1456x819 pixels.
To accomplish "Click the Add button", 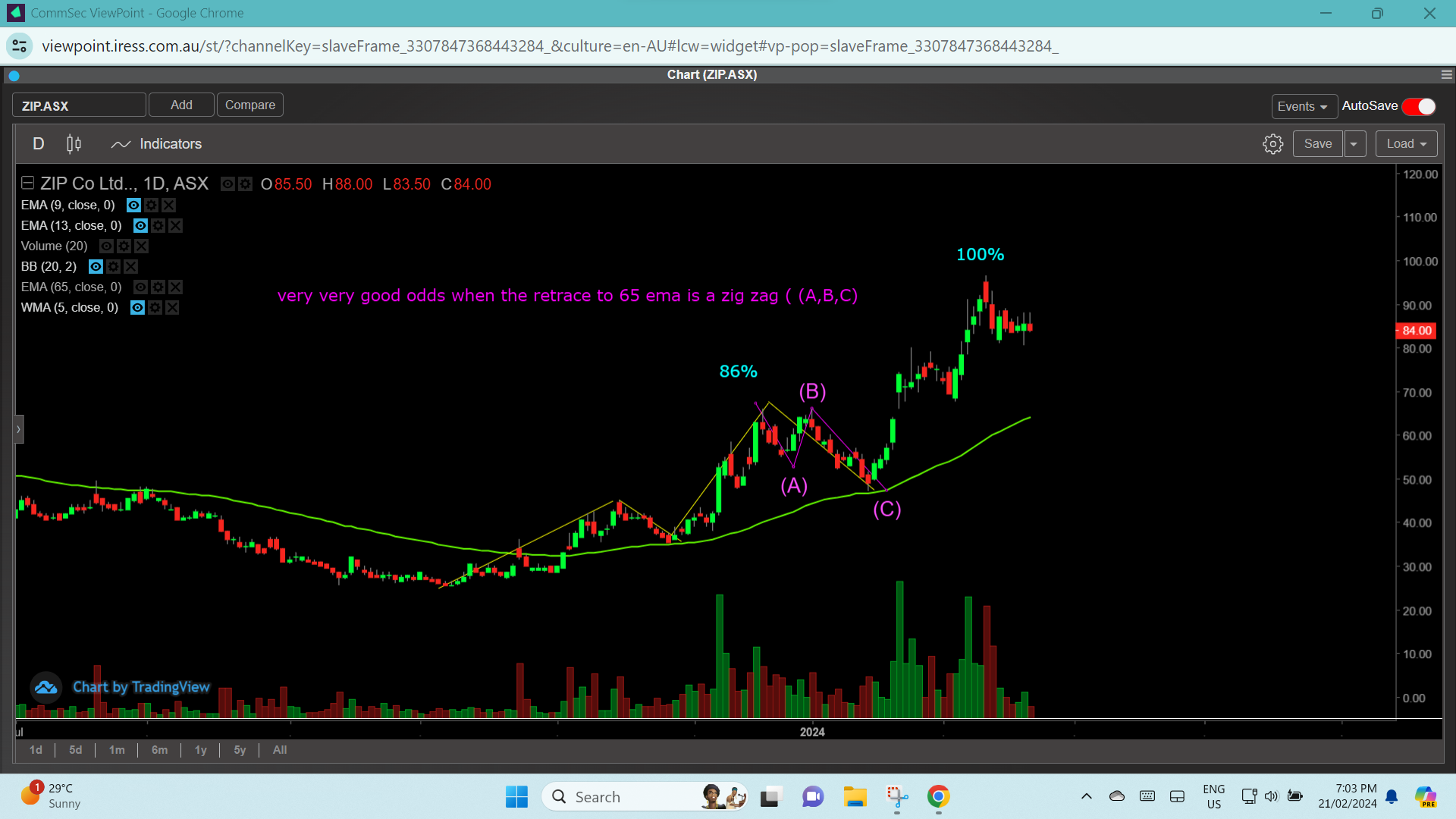I will click(181, 105).
